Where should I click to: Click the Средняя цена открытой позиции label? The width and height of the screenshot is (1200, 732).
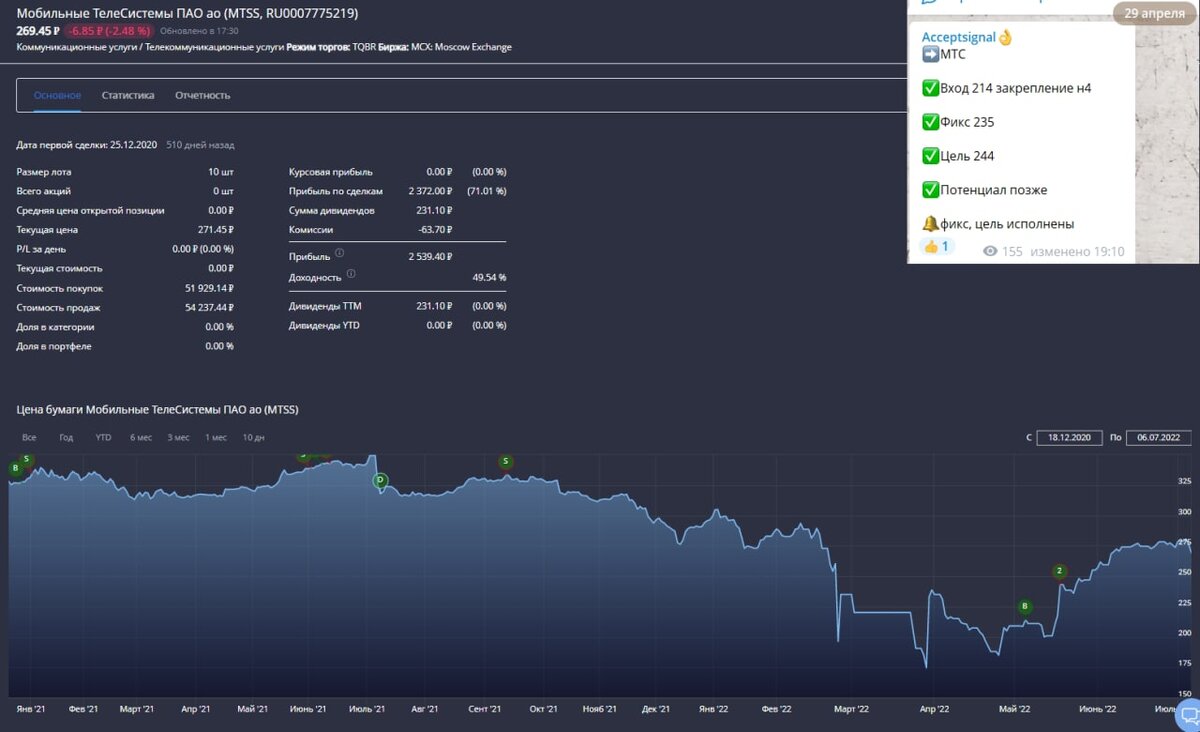90,210
